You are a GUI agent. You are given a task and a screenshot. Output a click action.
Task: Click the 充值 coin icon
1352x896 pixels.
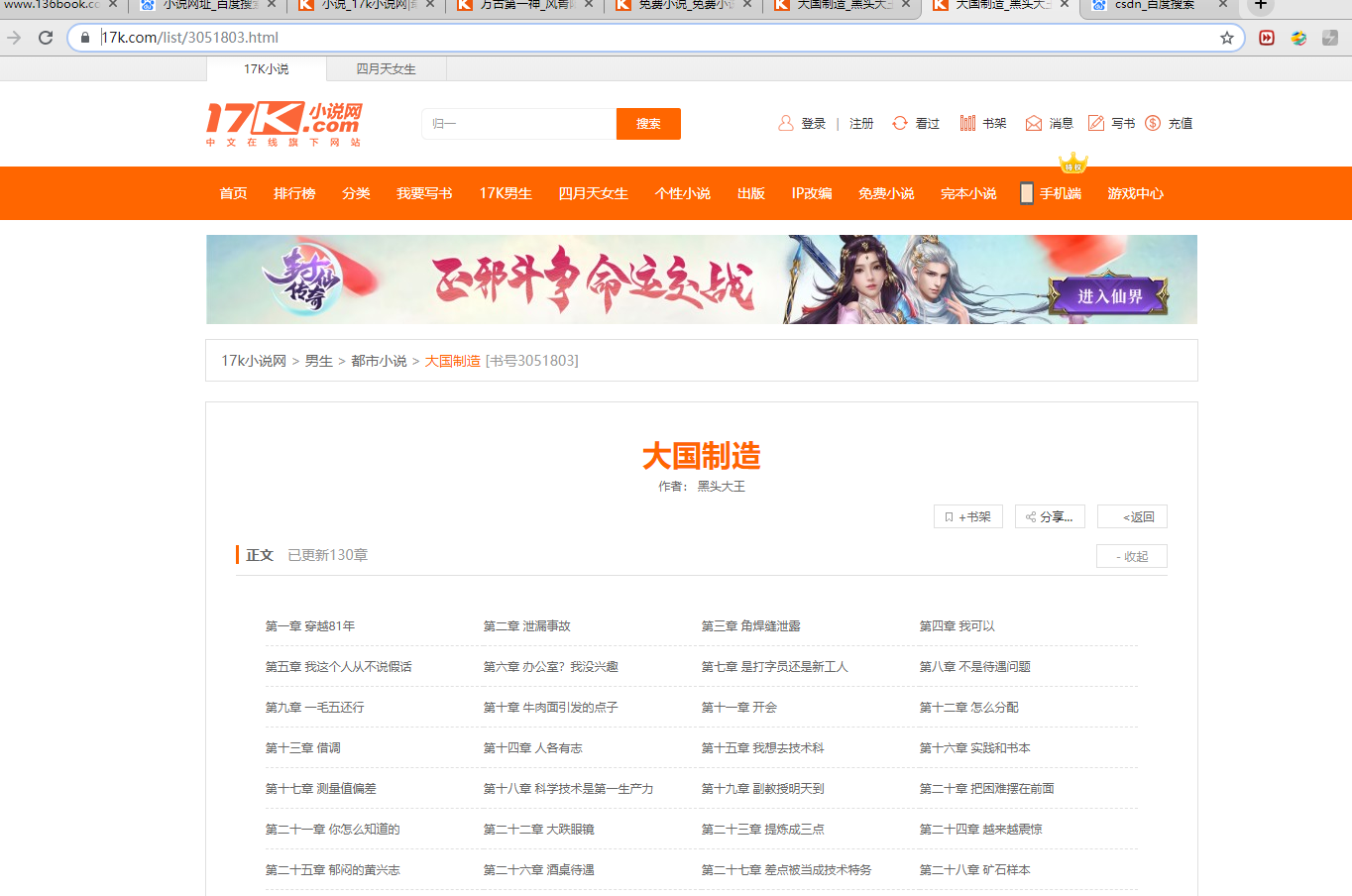click(x=1152, y=123)
